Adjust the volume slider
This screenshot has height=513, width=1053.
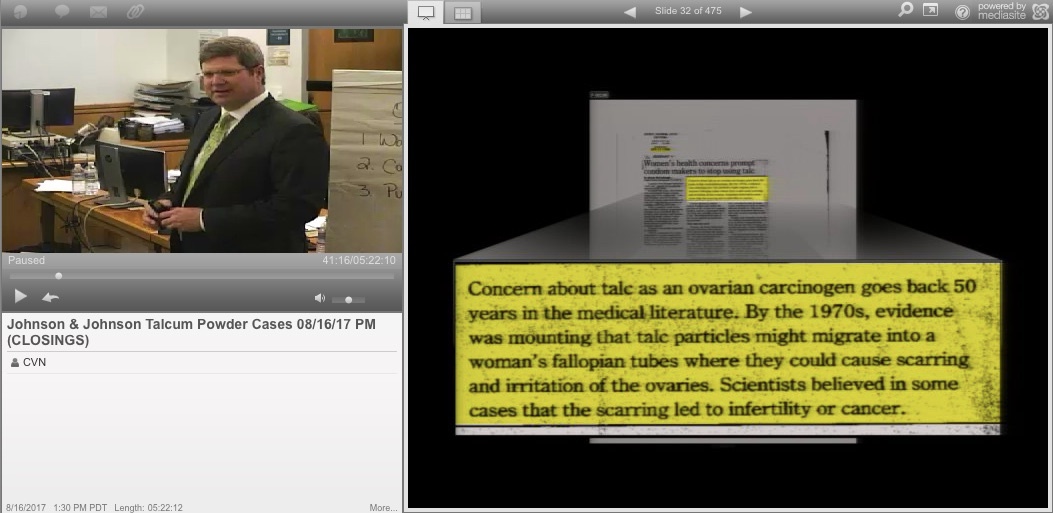349,299
